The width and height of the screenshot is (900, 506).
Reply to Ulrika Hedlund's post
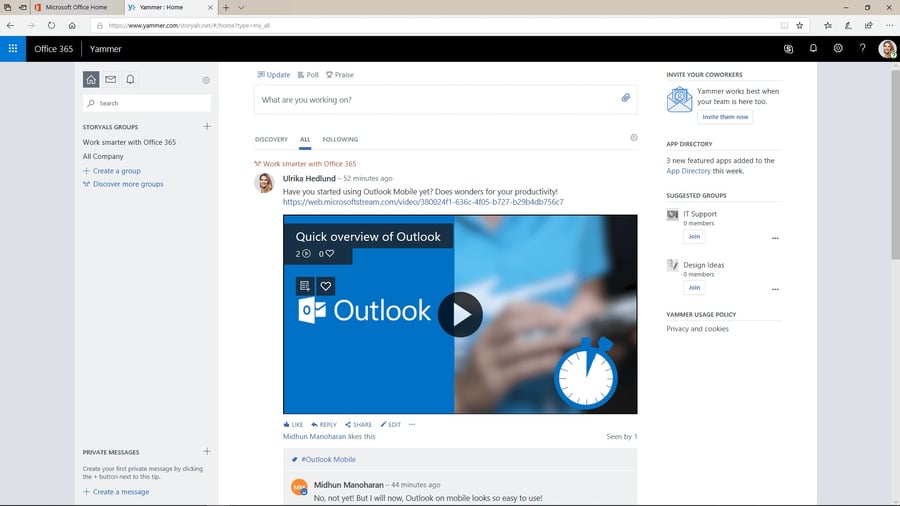coord(324,425)
